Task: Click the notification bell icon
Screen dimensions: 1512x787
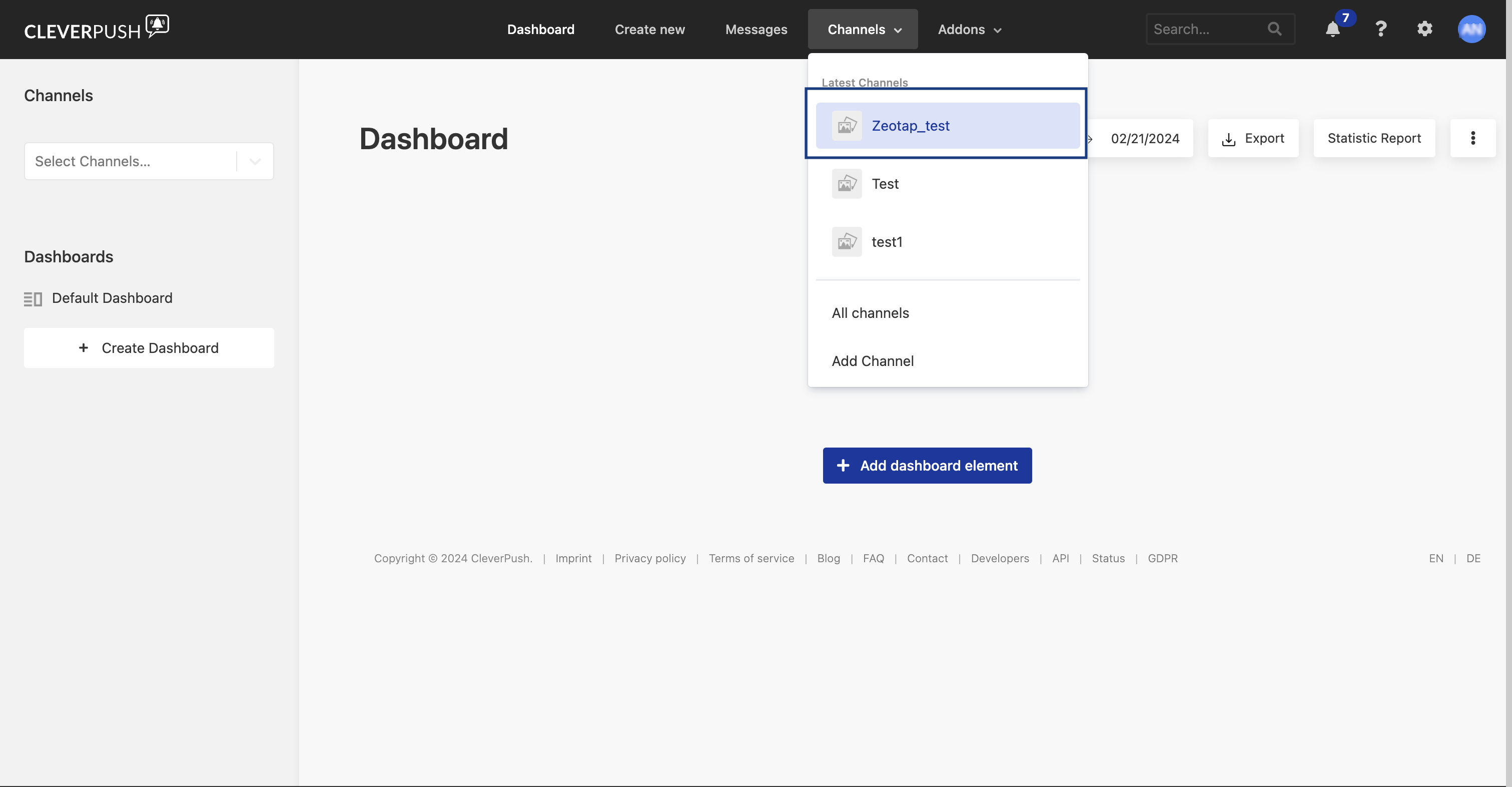Action: [x=1332, y=30]
